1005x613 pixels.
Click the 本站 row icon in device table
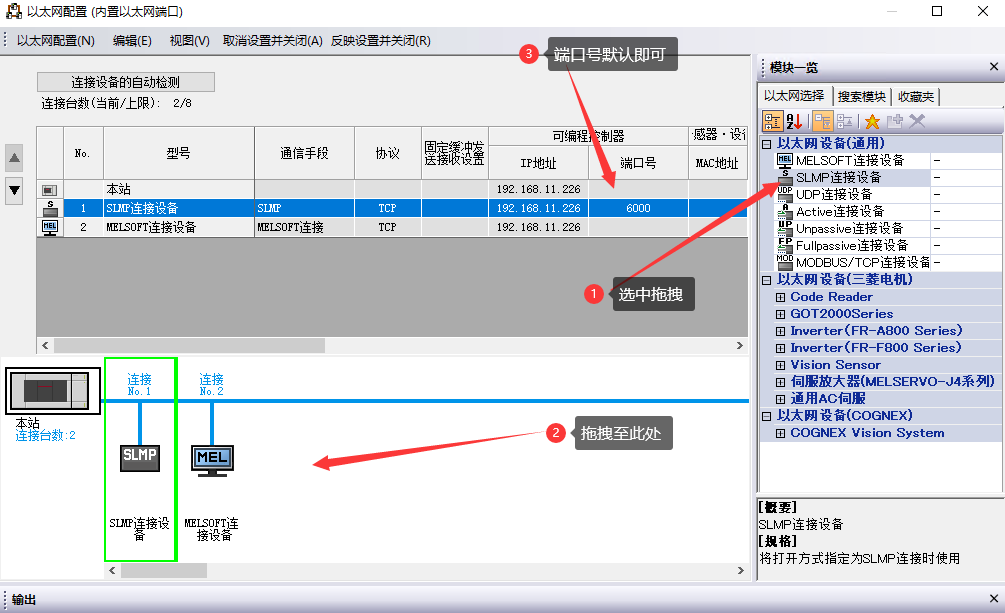pyautogui.click(x=50, y=190)
